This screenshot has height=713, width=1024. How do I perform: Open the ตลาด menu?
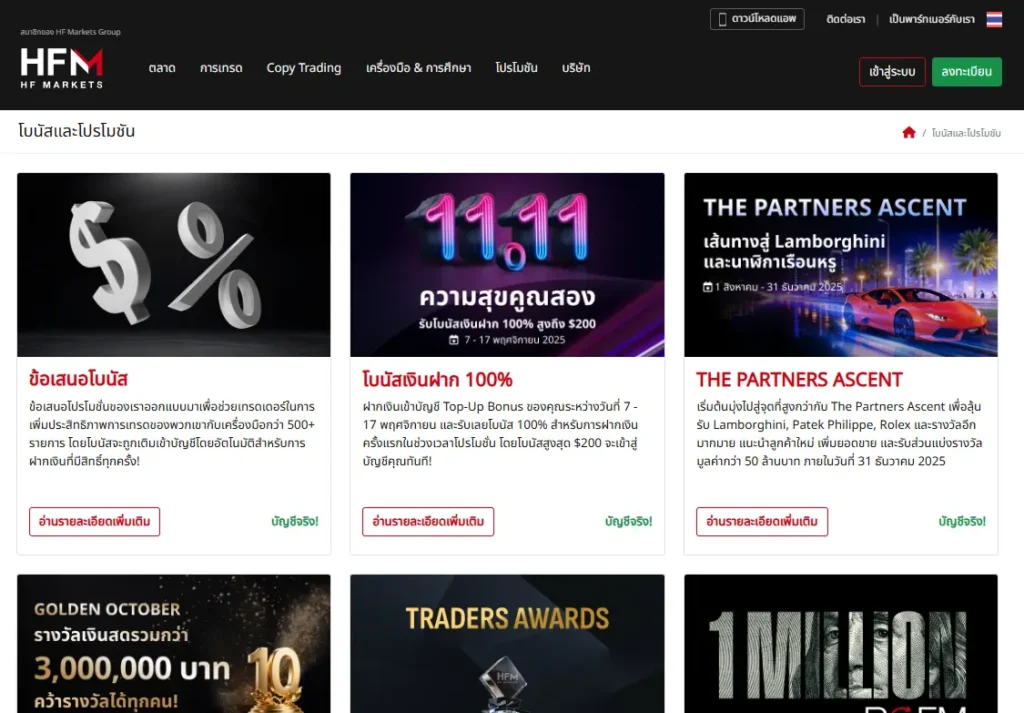coord(161,68)
